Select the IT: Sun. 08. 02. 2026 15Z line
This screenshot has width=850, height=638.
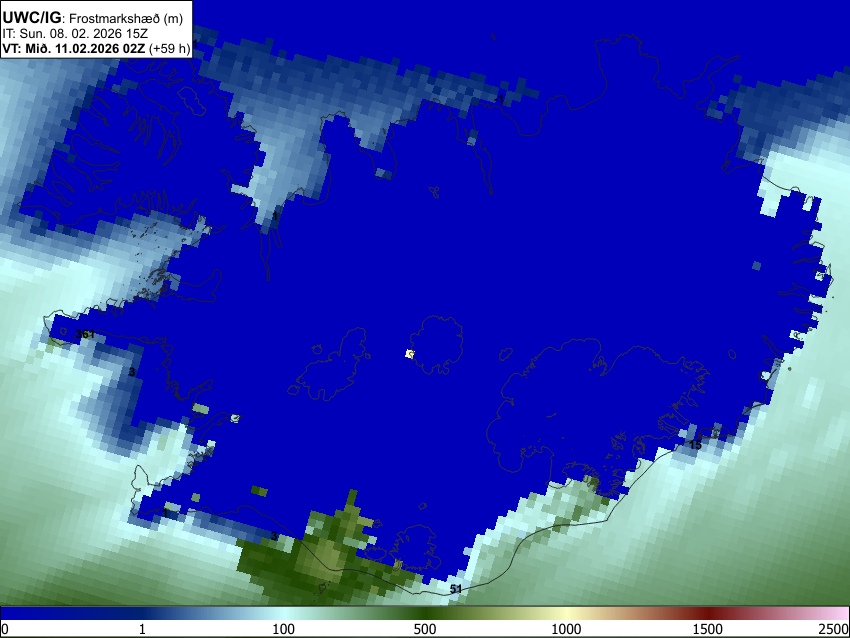[75, 34]
